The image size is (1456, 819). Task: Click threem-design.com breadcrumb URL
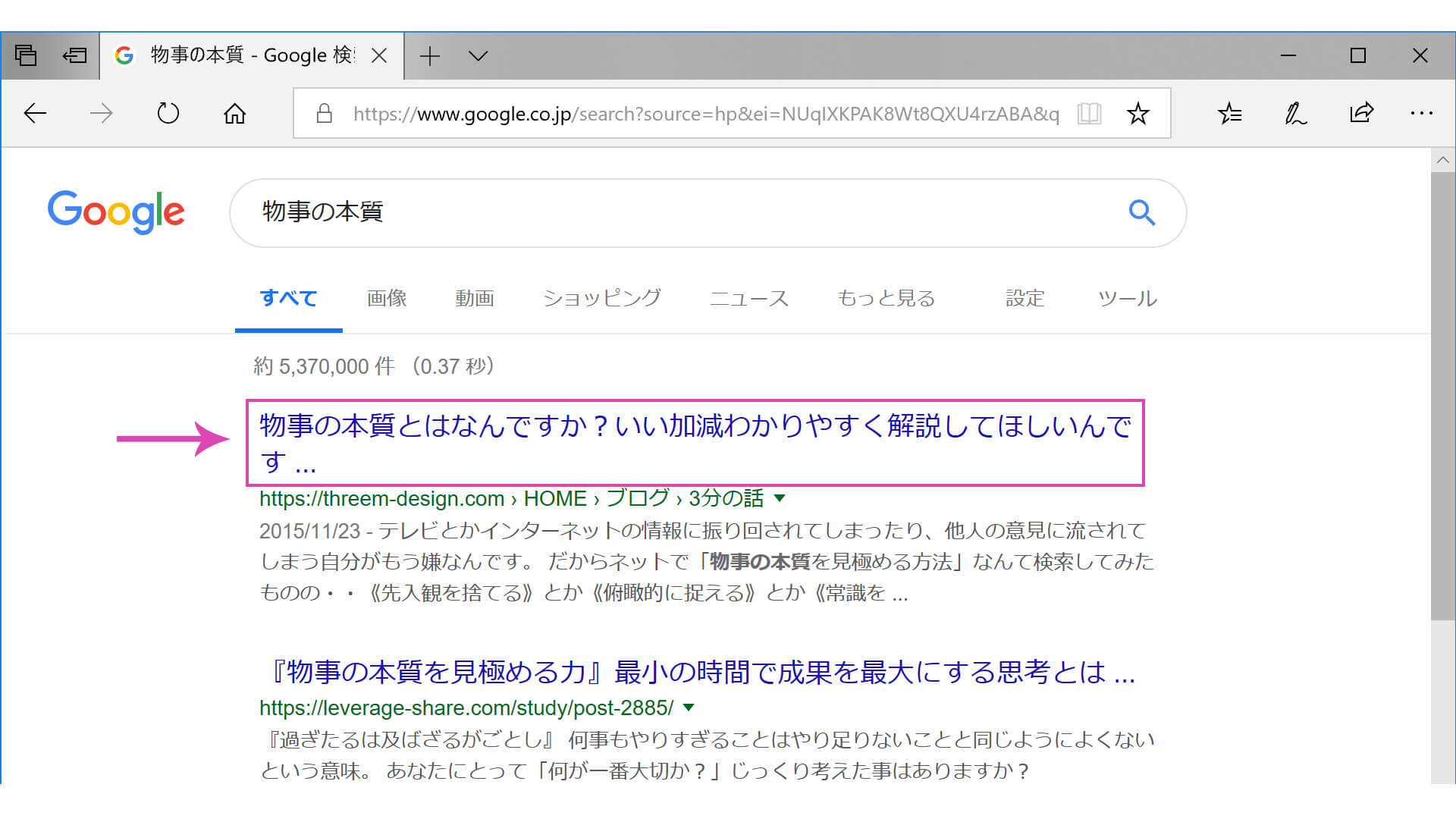(512, 498)
